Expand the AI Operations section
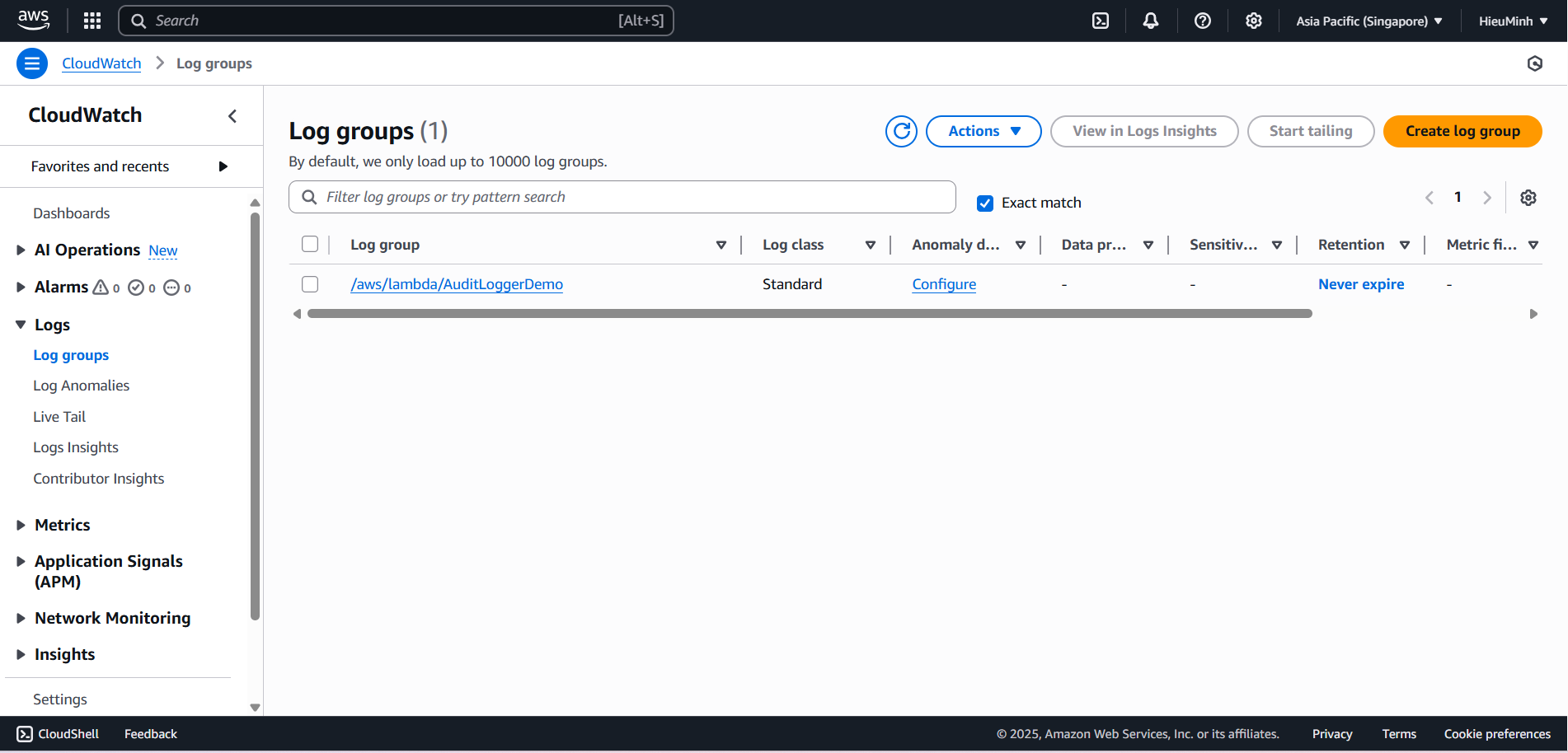The image size is (1568, 753). tap(21, 250)
